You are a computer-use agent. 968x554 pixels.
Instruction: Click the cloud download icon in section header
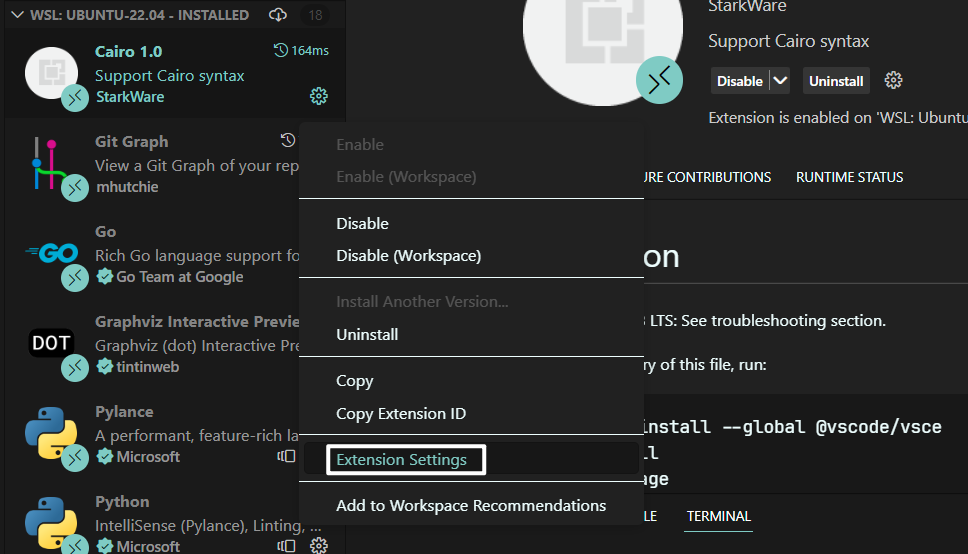click(278, 15)
